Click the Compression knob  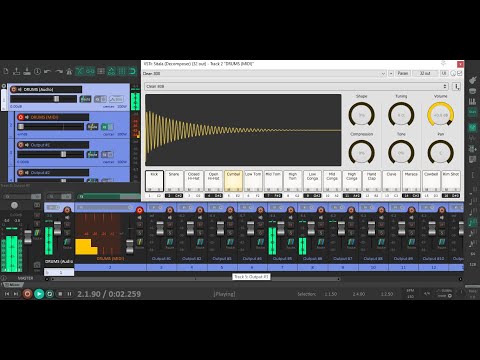361,153
